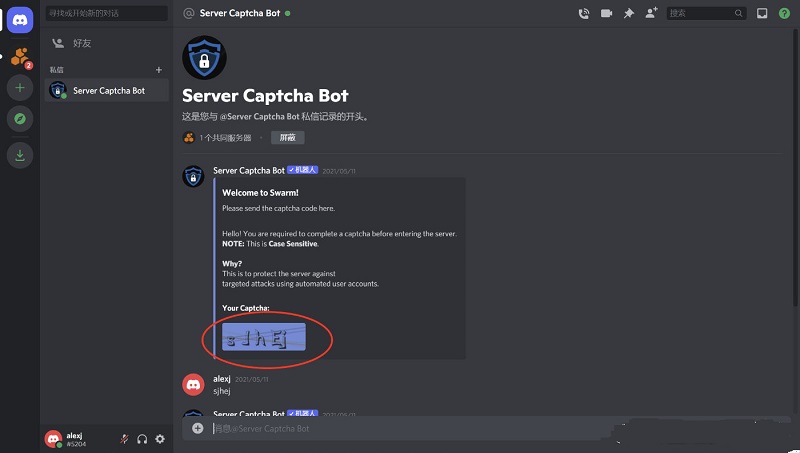
Task: Toggle headphone deafen
Action: pyautogui.click(x=142, y=439)
